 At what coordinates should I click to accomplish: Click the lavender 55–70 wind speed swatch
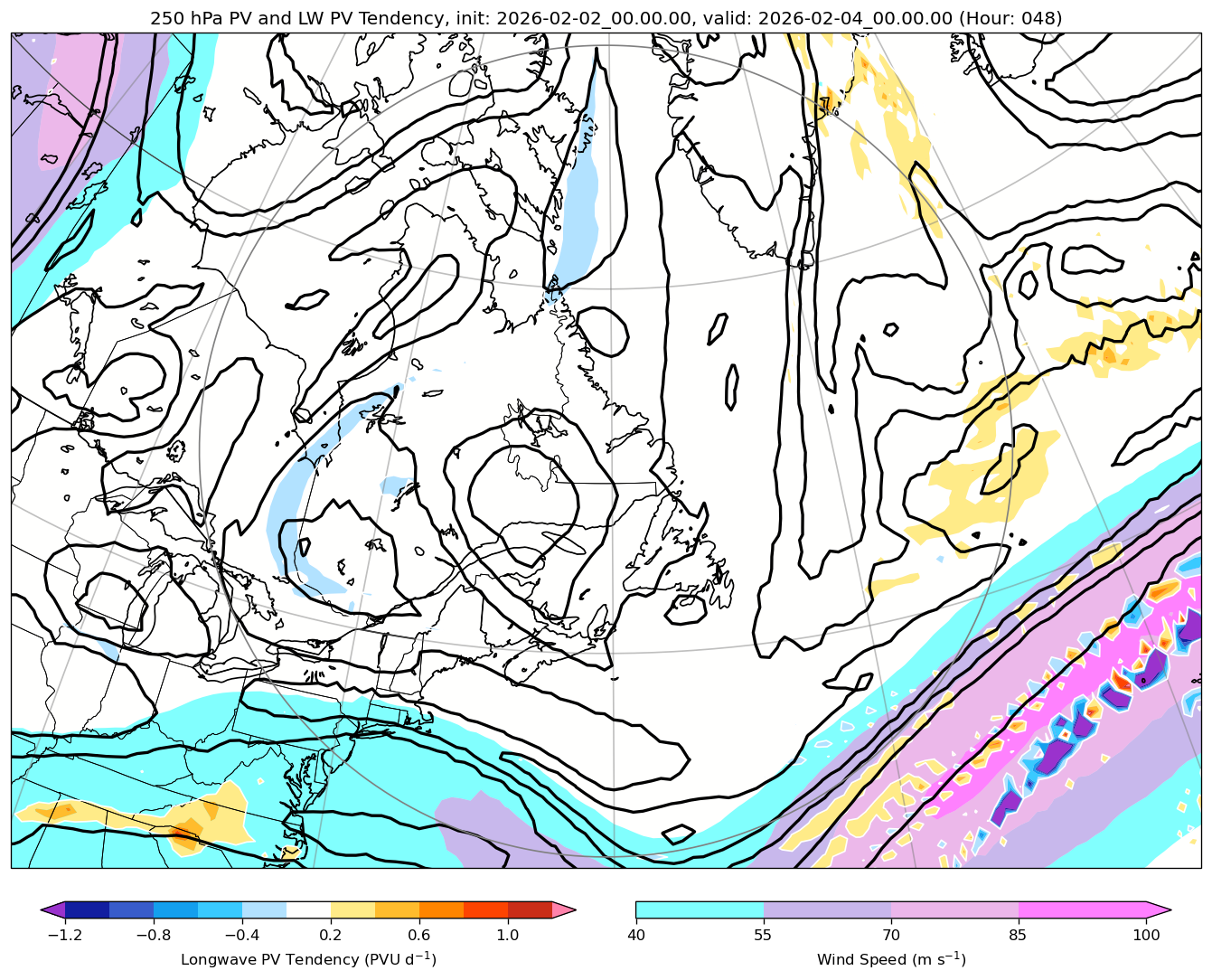[x=827, y=909]
